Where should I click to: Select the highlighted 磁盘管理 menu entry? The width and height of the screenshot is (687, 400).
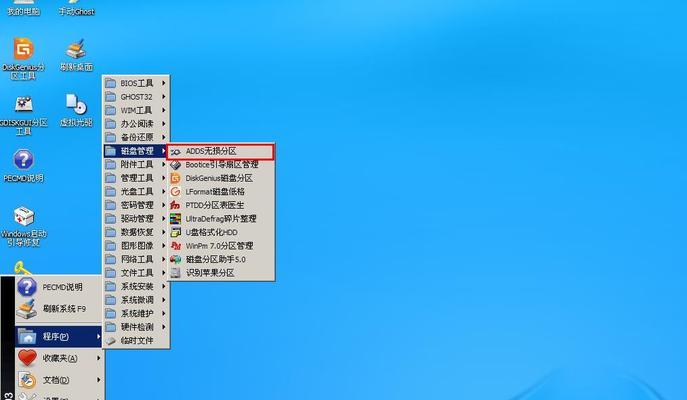tap(136, 151)
